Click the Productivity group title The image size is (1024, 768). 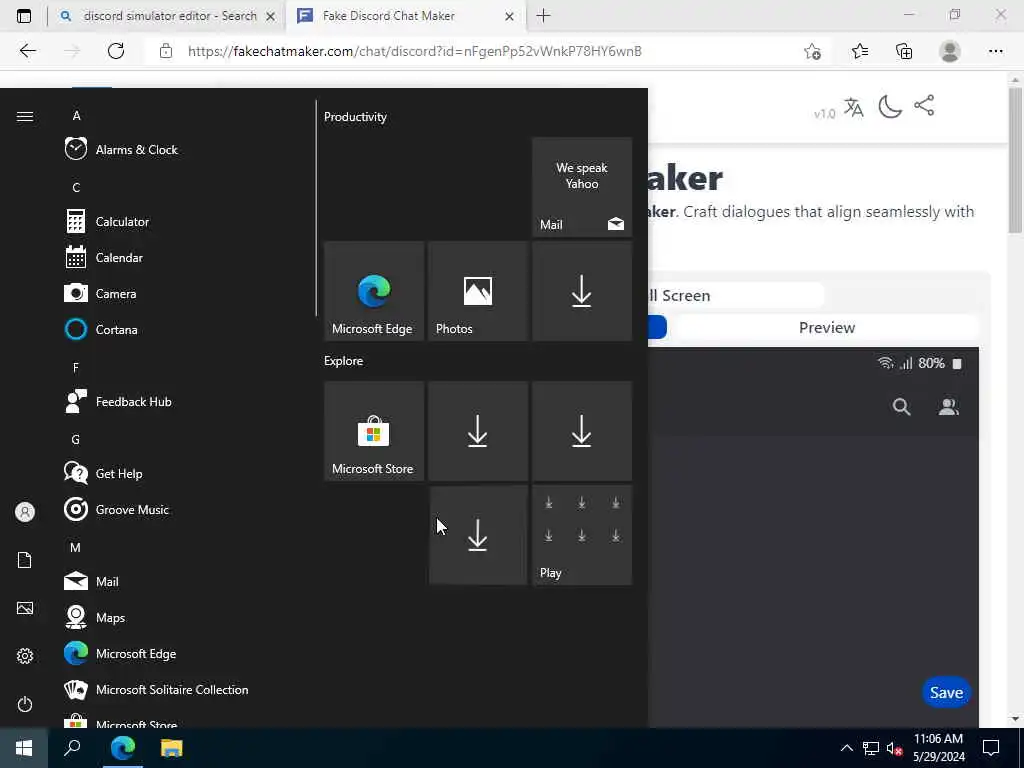tap(355, 117)
